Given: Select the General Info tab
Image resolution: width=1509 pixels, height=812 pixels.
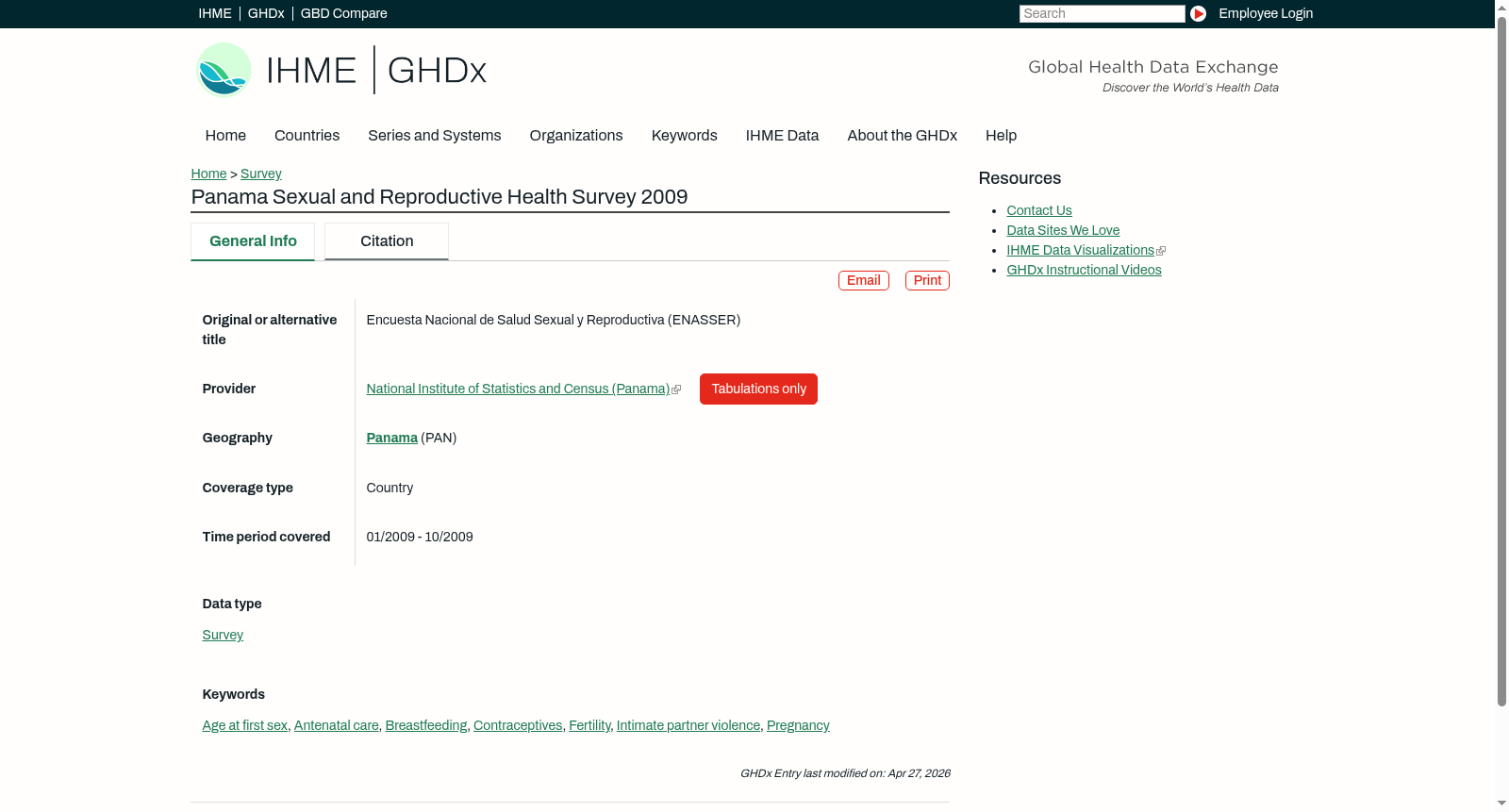Looking at the screenshot, I should tap(253, 241).
